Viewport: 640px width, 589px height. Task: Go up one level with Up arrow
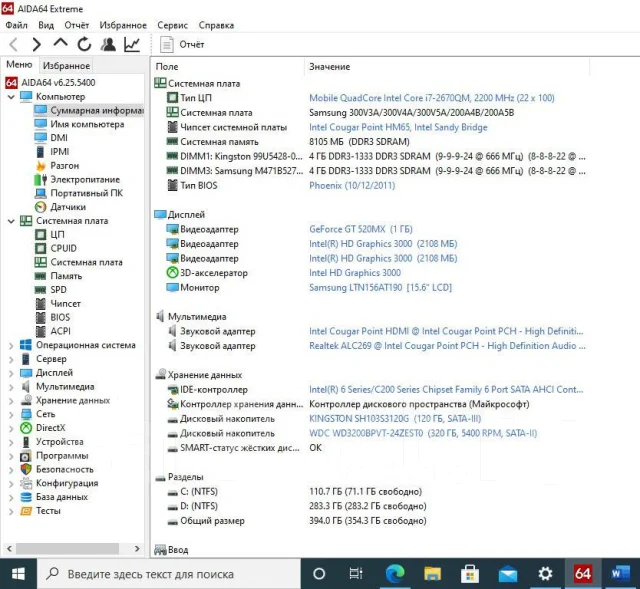(x=60, y=43)
